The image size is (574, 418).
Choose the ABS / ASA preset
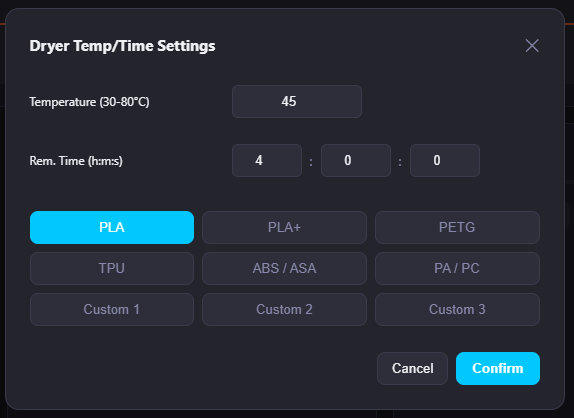click(284, 268)
